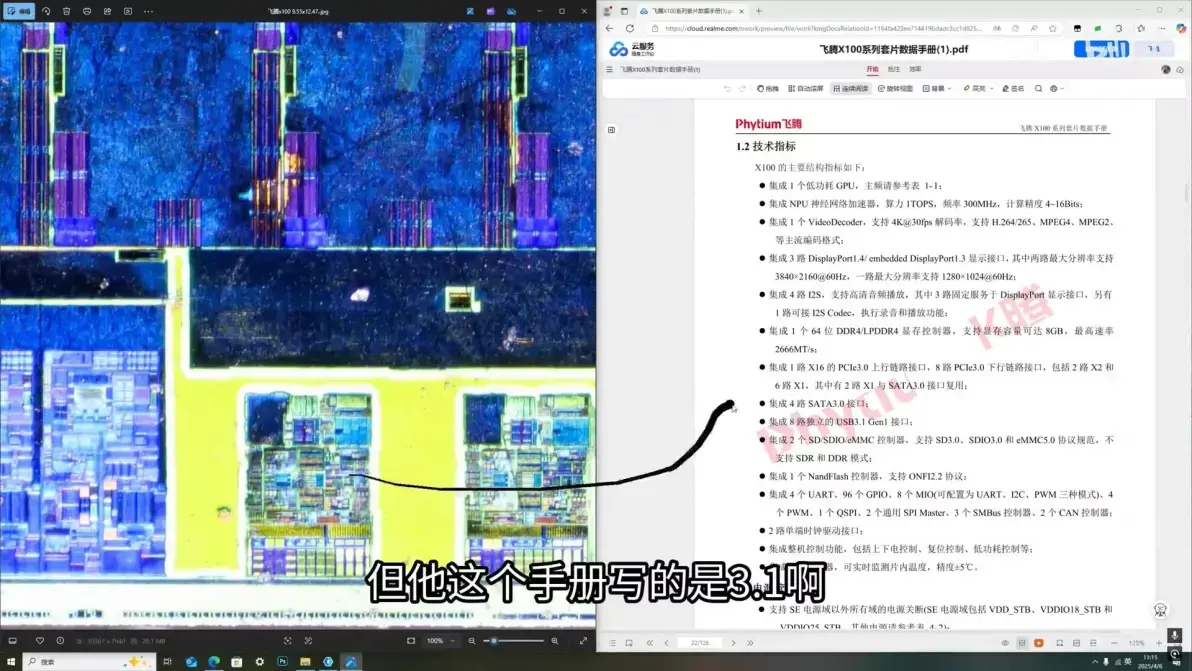Click 旋转视图 rotate view

(896, 89)
